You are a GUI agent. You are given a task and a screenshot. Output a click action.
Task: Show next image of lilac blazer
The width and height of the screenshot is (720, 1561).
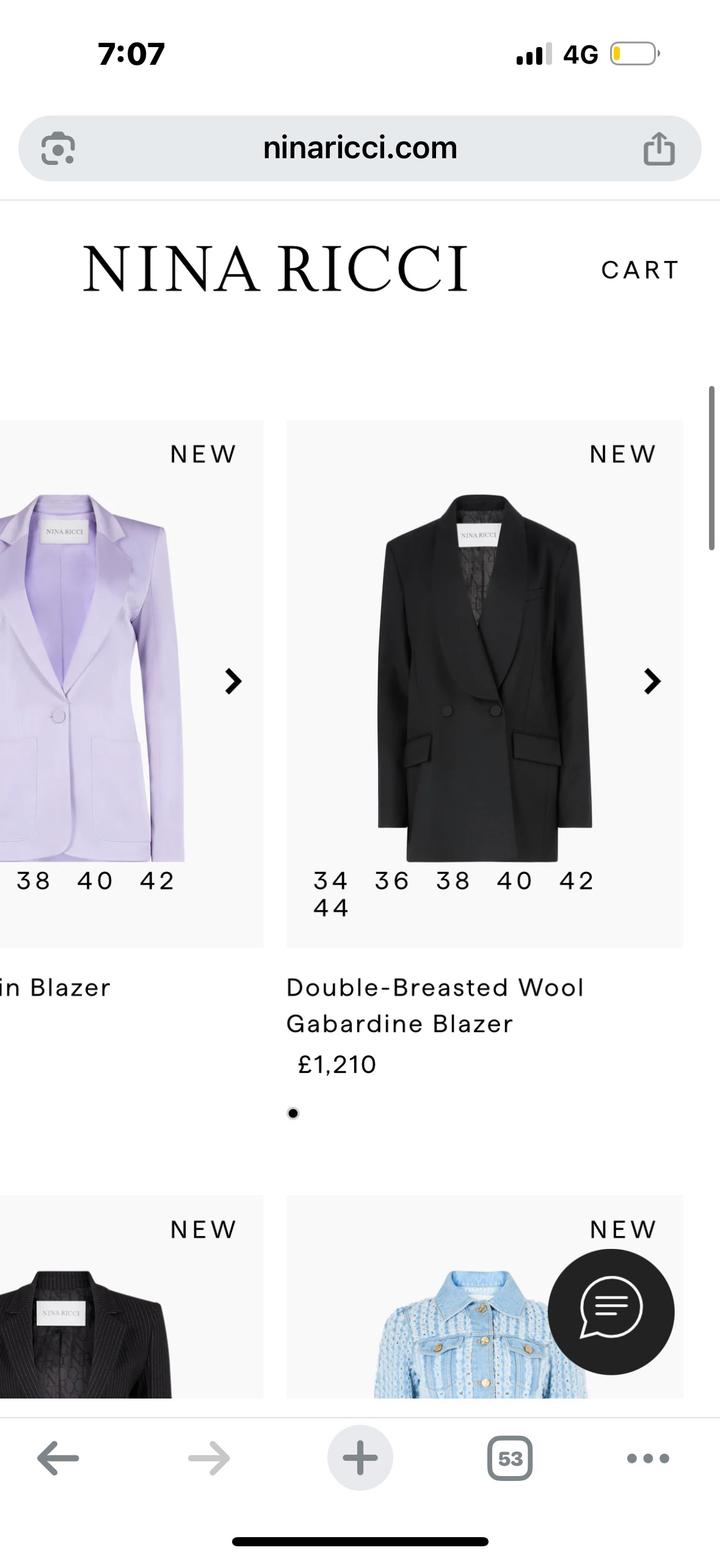coord(233,681)
